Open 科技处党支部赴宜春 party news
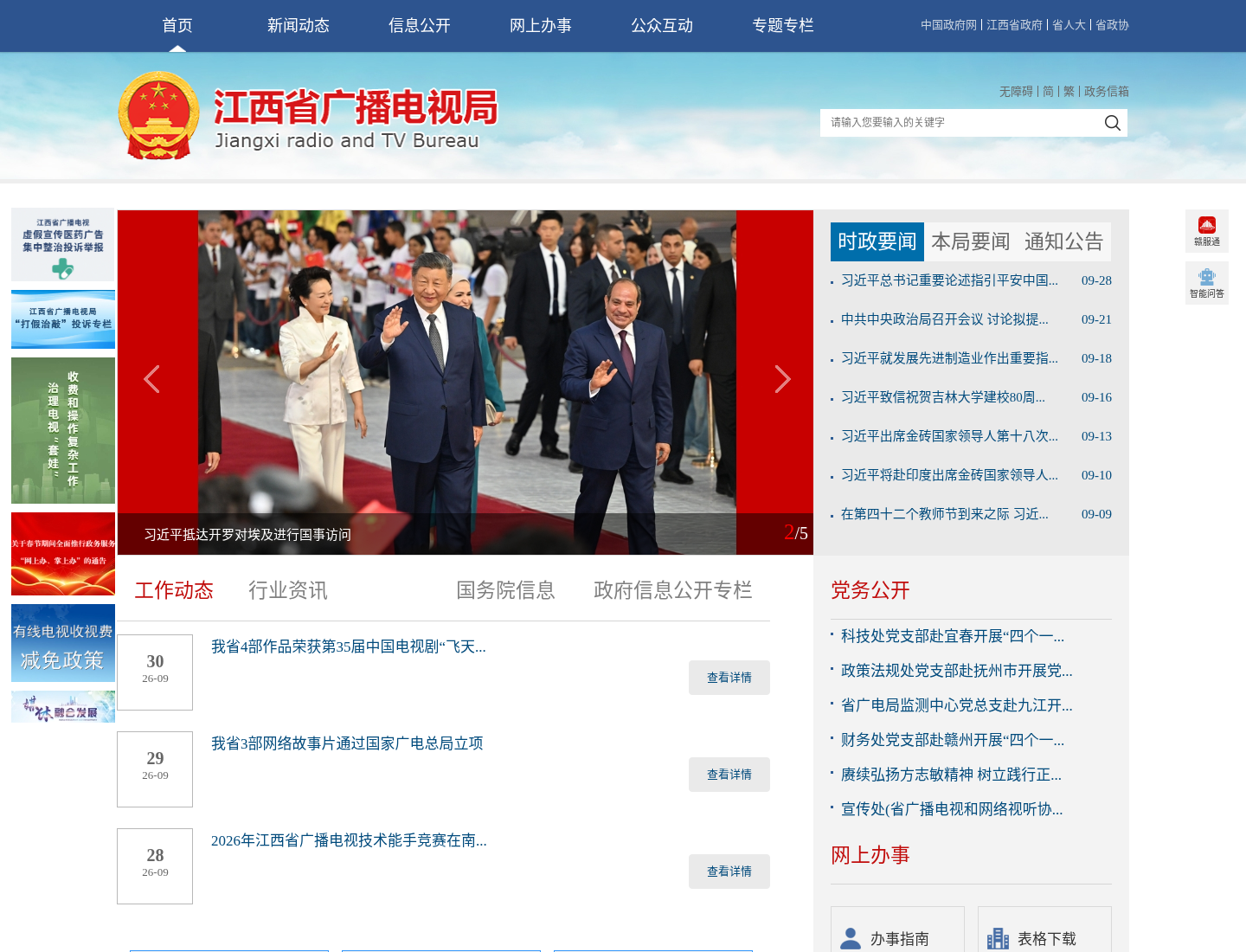 tap(953, 636)
